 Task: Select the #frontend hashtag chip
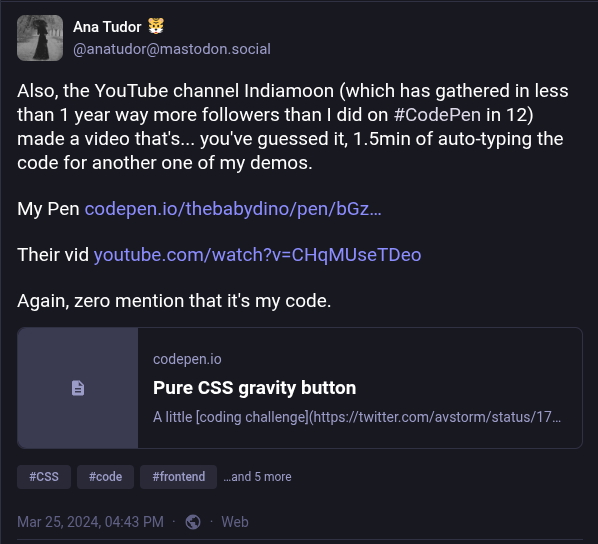point(178,477)
